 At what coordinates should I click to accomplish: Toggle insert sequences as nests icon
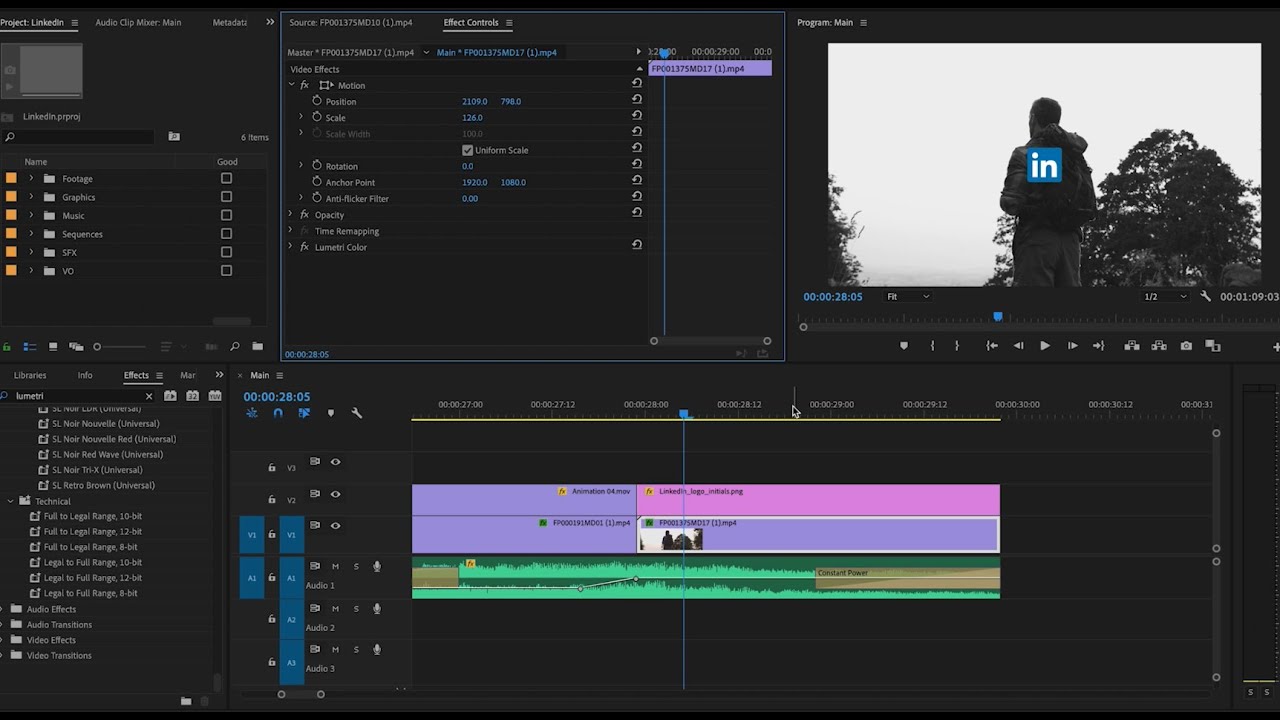[x=252, y=413]
